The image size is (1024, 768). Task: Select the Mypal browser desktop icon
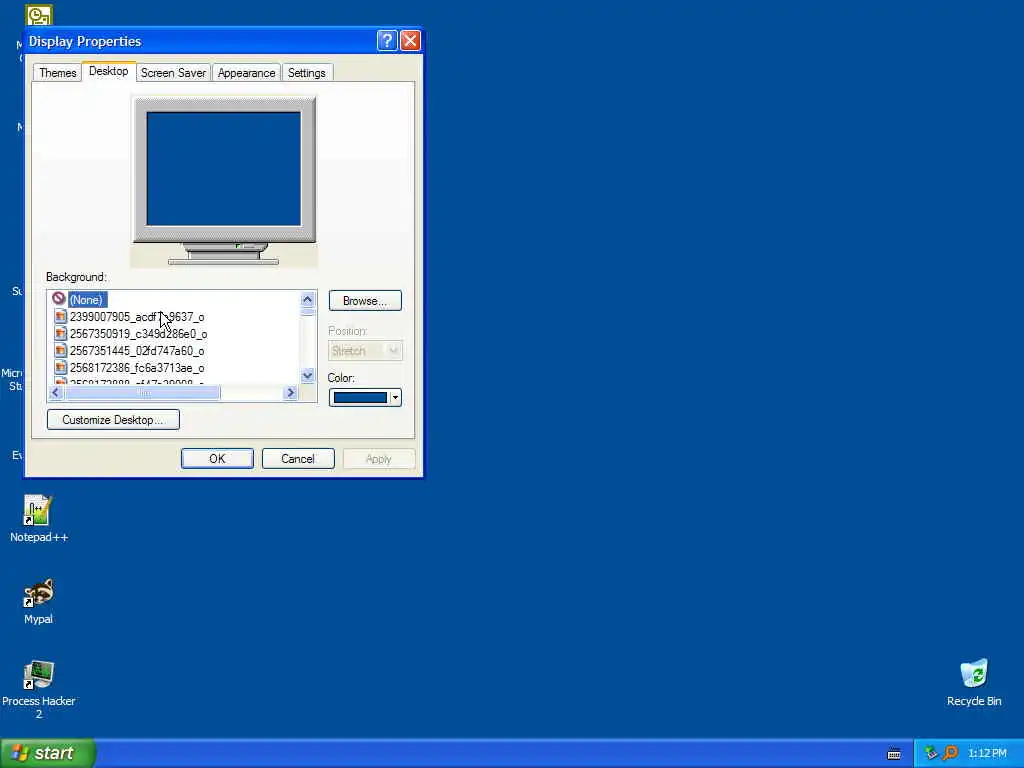click(x=38, y=601)
